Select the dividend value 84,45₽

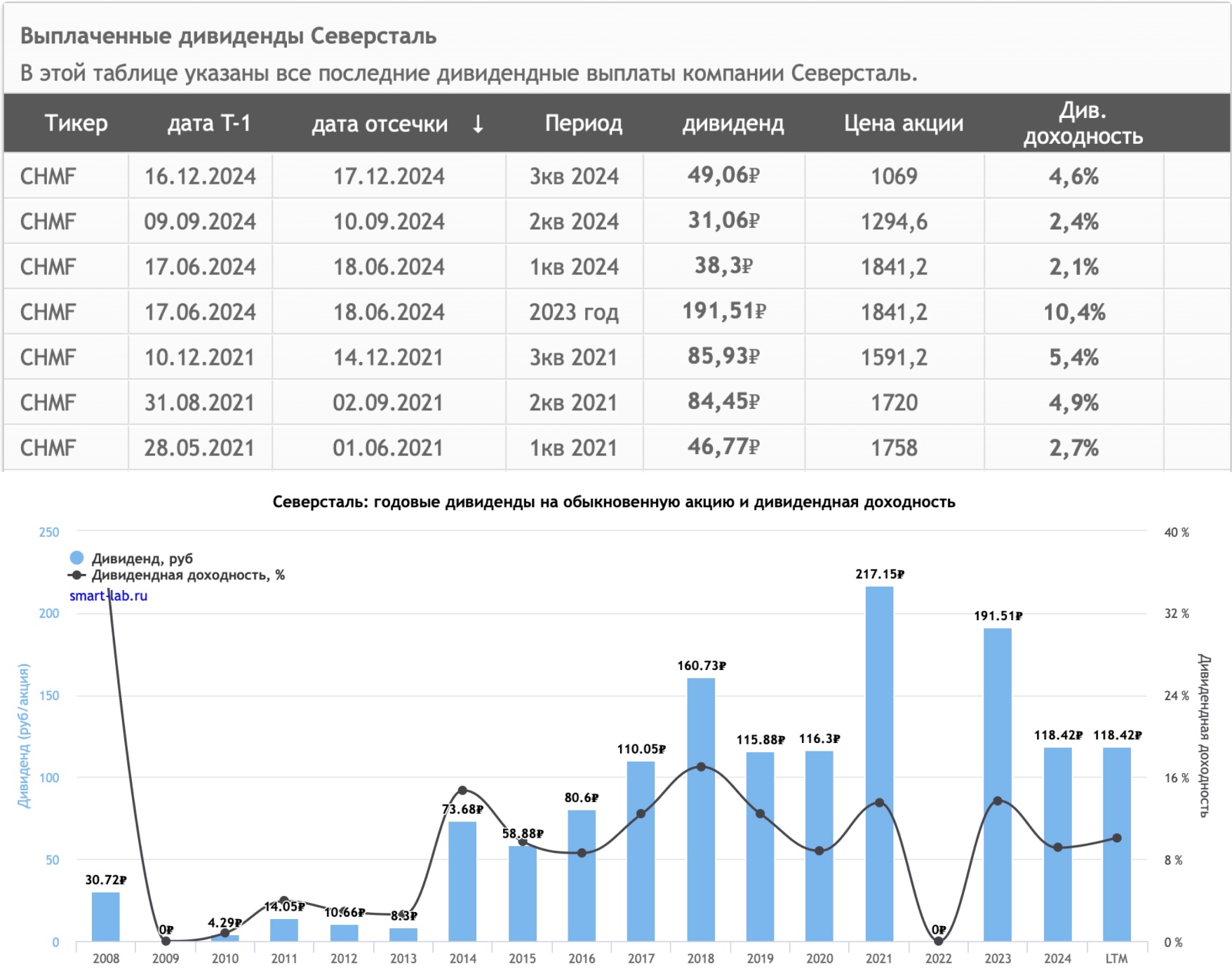pos(723,401)
